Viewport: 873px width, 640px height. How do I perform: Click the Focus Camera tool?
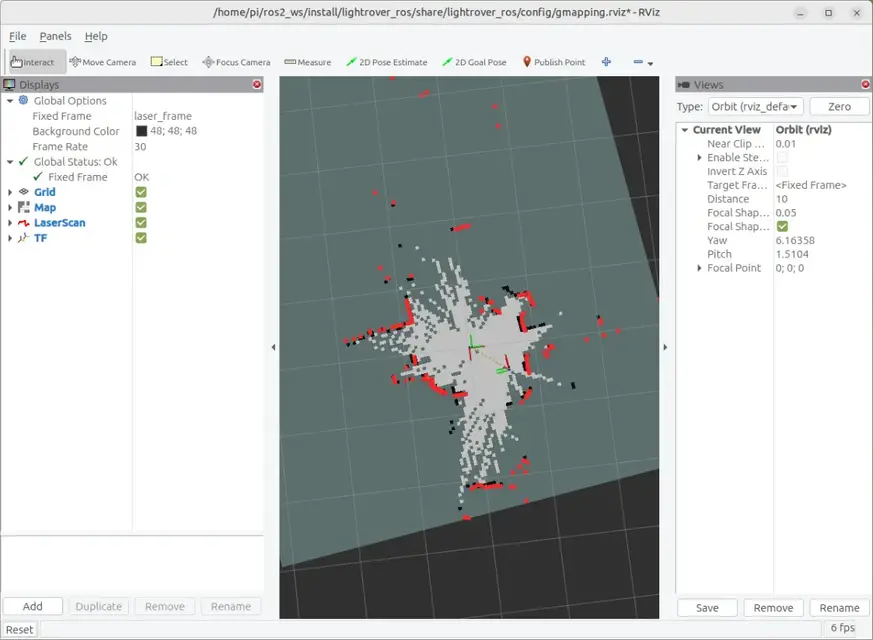236,62
